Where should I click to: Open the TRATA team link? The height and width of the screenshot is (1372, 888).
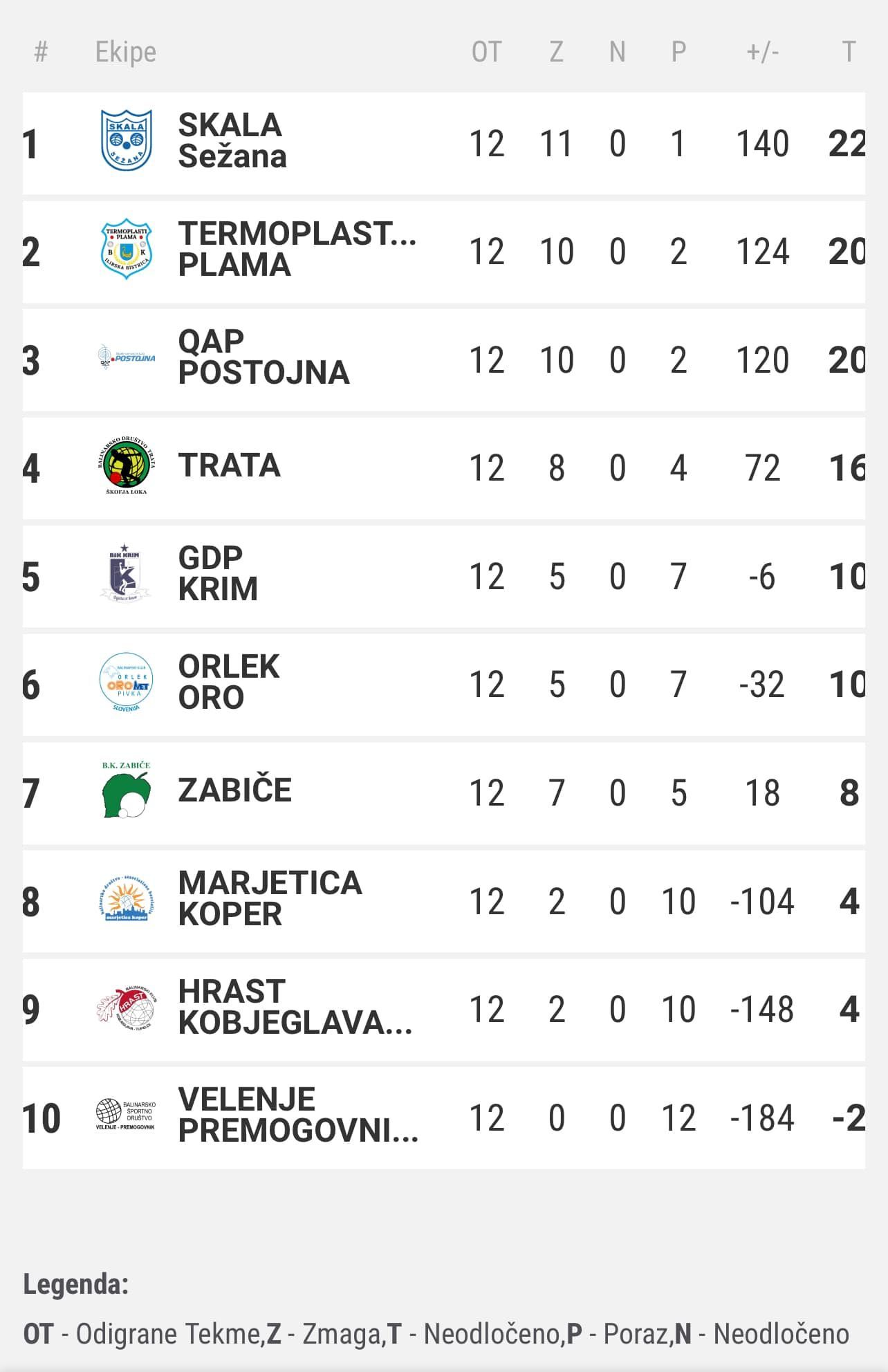point(230,465)
